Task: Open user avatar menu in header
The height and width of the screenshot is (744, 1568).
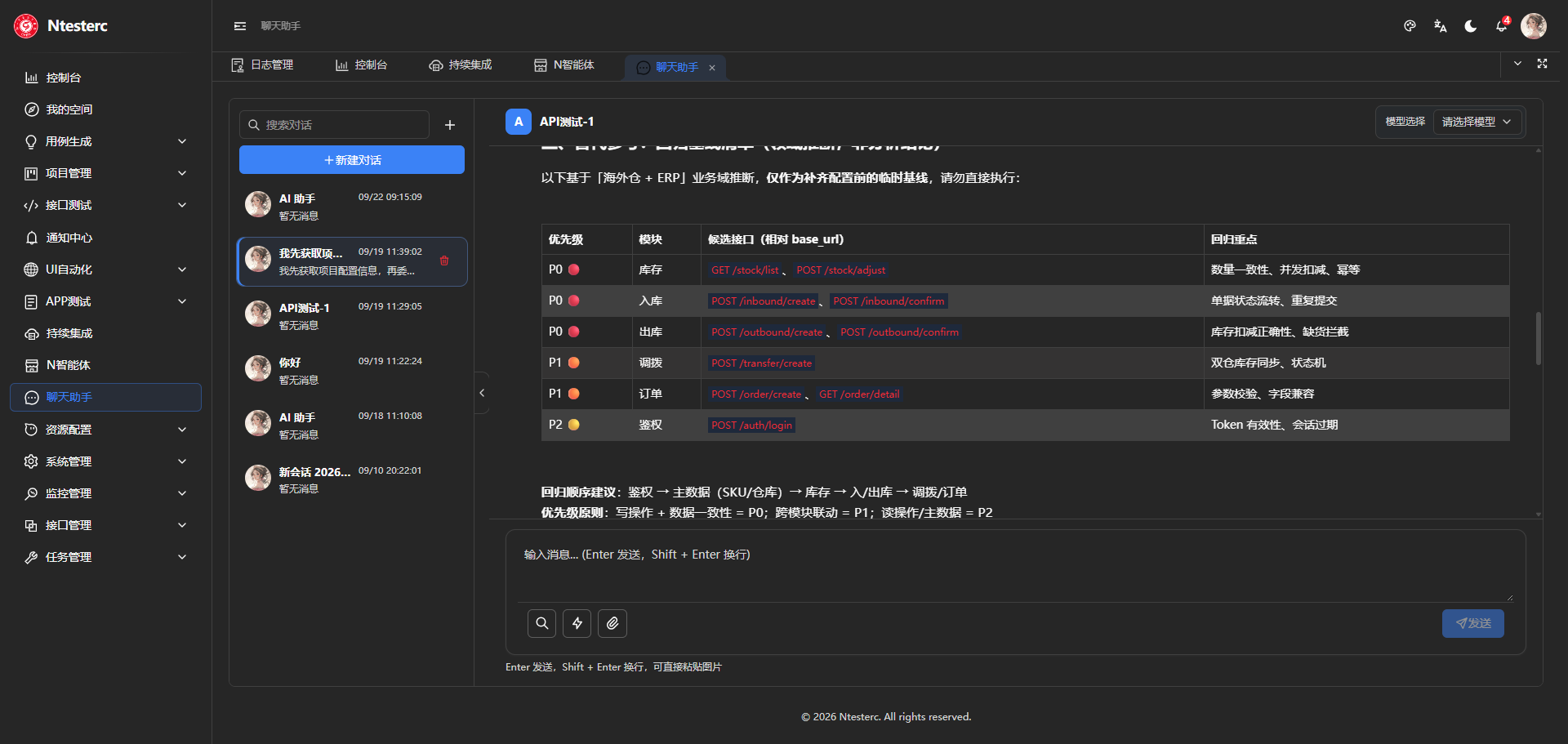Action: tap(1534, 26)
